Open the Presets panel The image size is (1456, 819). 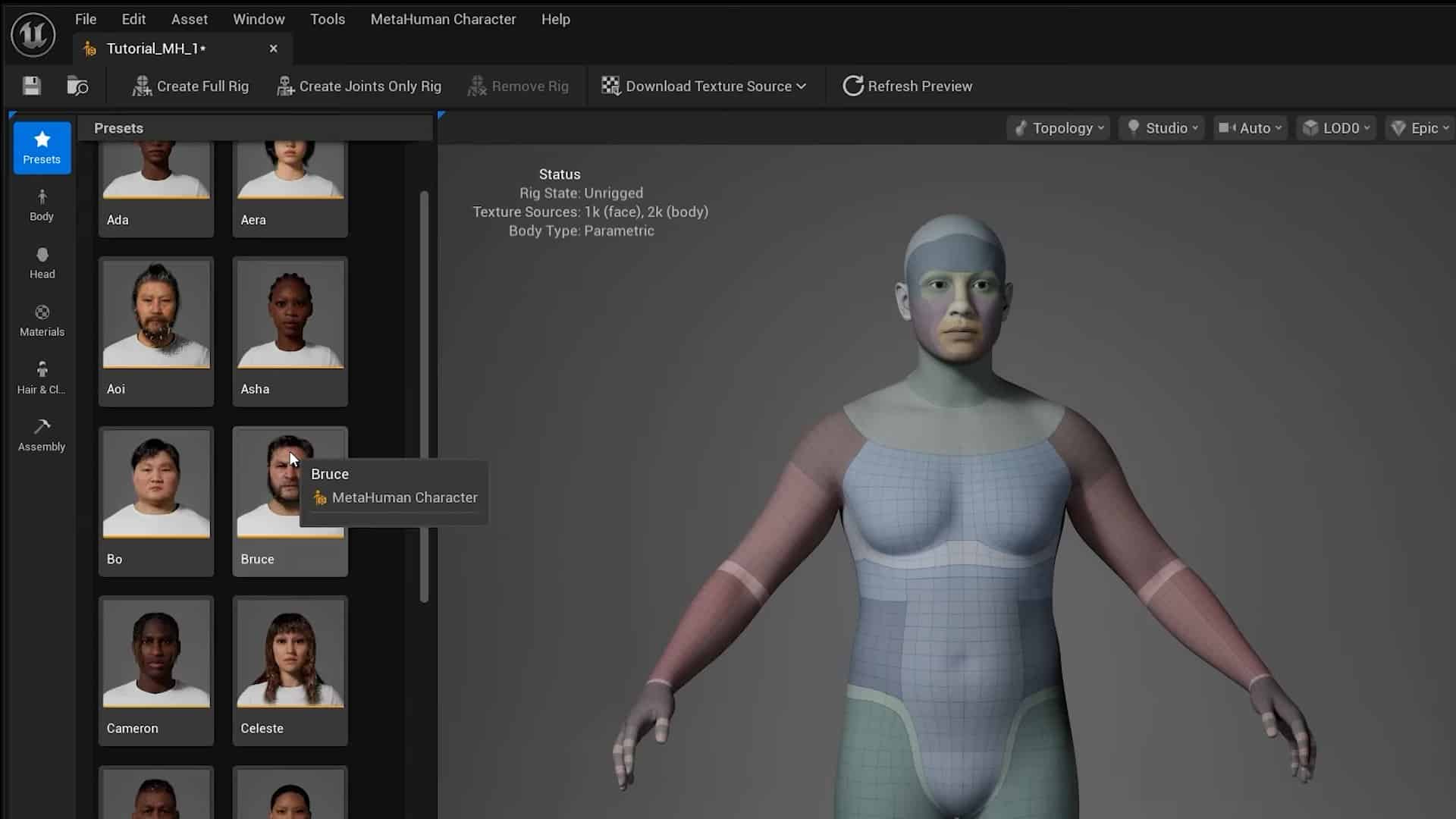click(x=42, y=148)
